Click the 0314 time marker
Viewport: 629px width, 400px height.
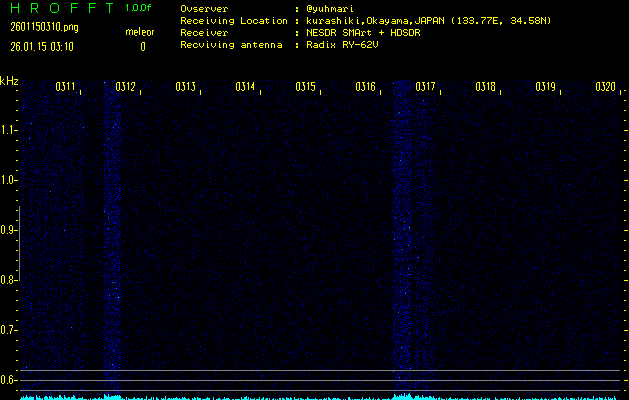click(245, 87)
